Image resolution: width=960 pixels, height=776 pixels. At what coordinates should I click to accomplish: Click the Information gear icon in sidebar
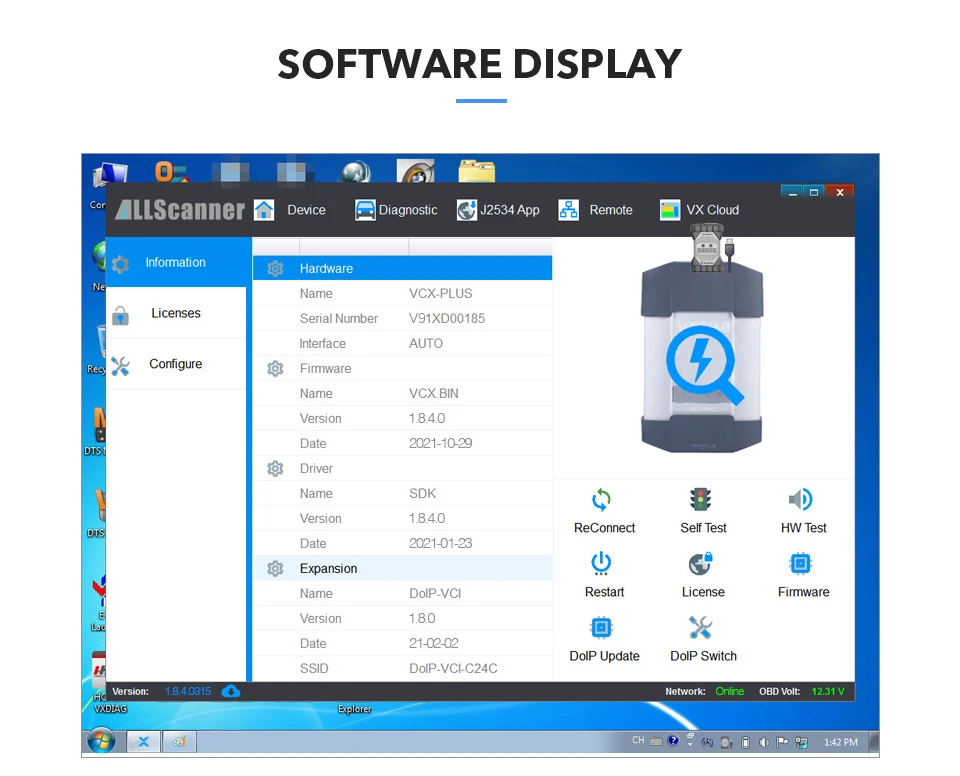tap(120, 265)
